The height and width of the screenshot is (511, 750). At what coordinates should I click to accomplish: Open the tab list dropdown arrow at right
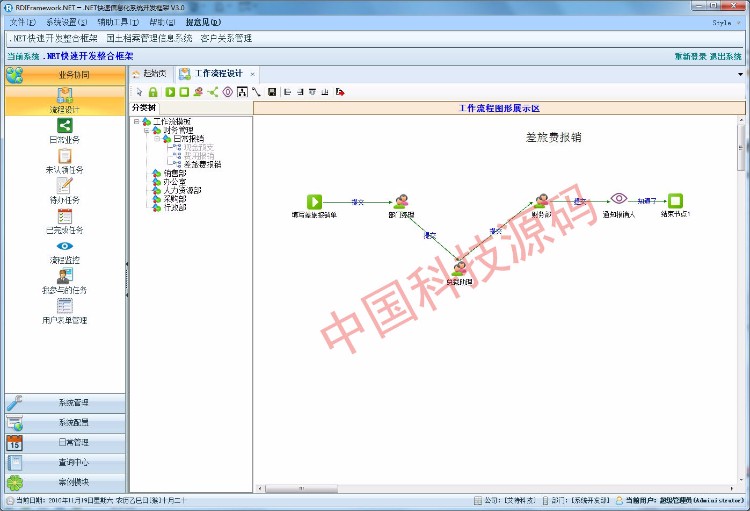pyautogui.click(x=740, y=75)
